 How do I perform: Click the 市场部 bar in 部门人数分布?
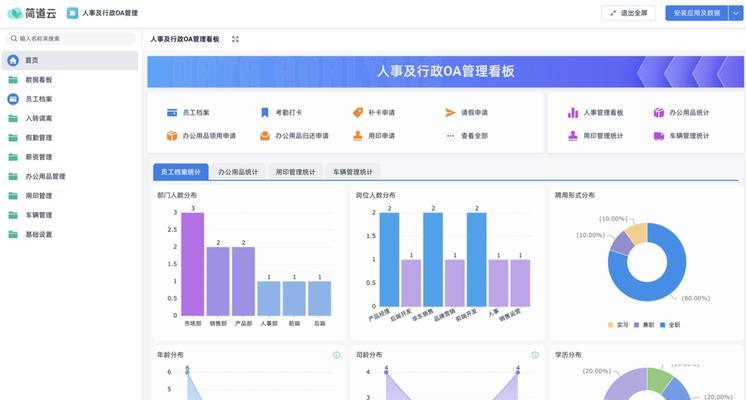pos(193,264)
